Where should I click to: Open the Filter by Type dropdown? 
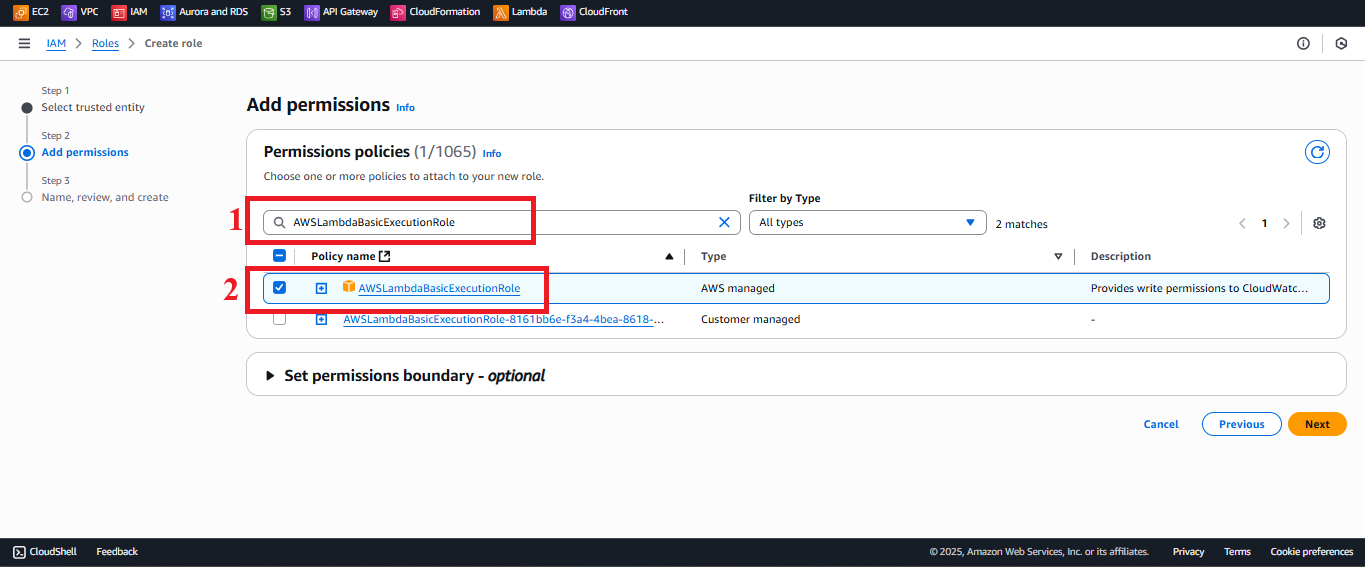pos(867,222)
